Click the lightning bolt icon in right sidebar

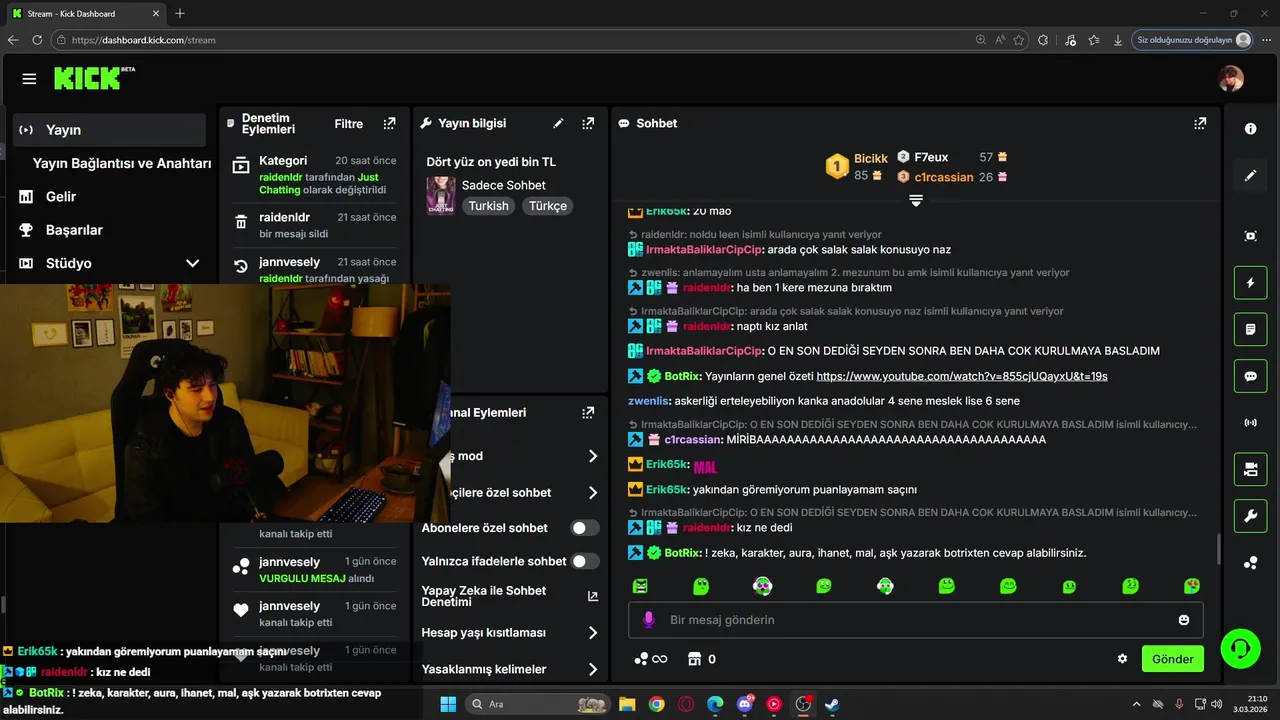pos(1250,283)
